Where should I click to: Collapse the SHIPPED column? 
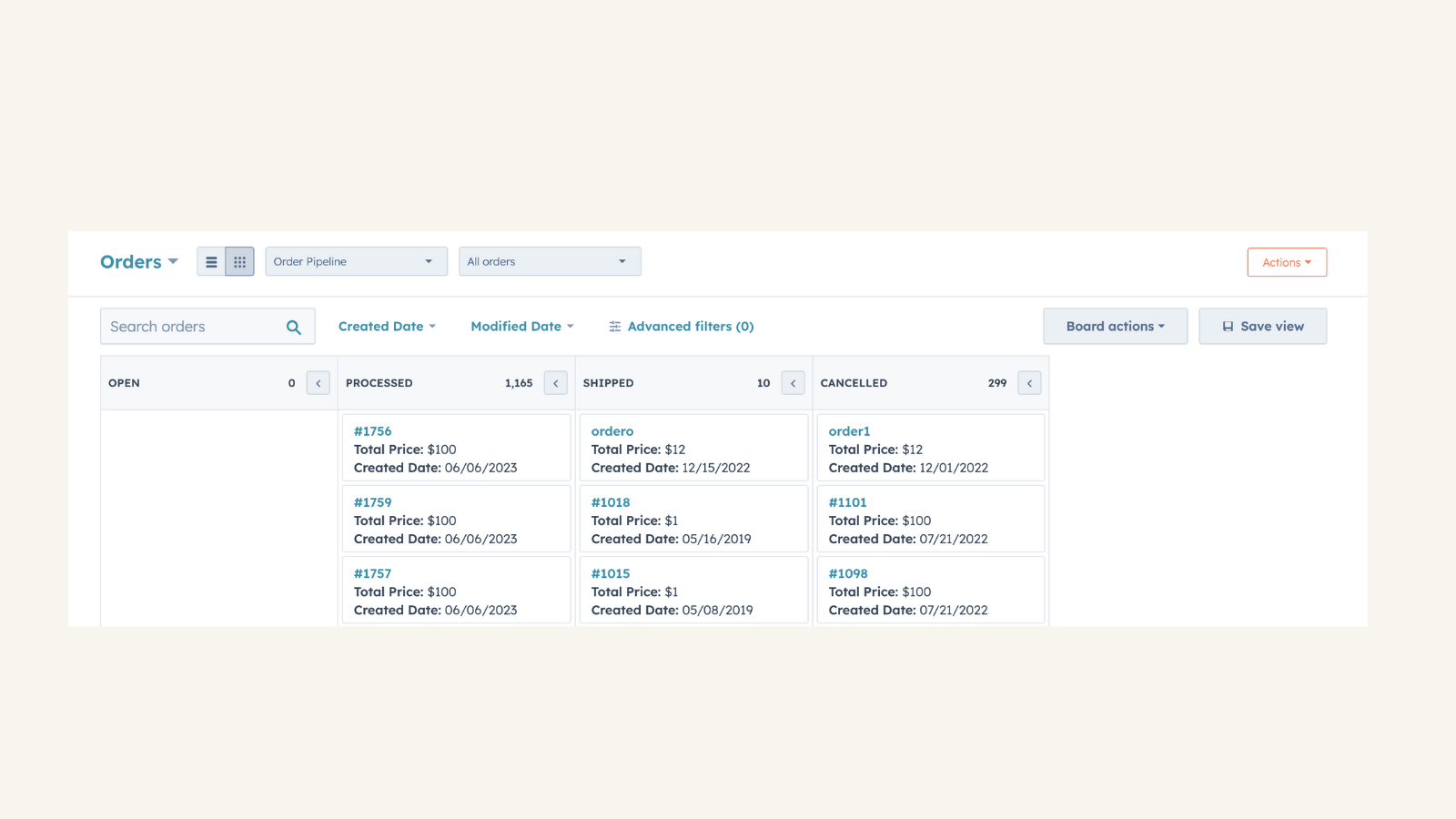click(x=793, y=382)
